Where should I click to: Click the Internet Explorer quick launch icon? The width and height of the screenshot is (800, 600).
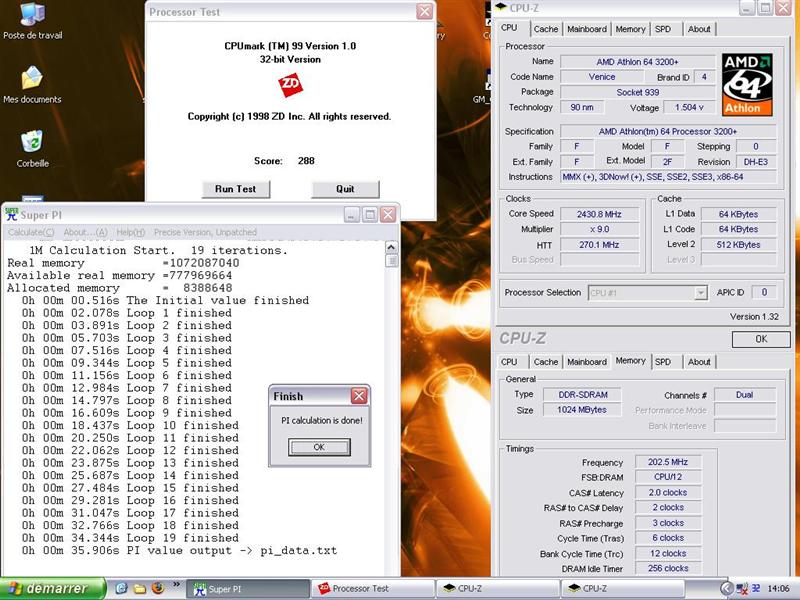[x=122, y=588]
